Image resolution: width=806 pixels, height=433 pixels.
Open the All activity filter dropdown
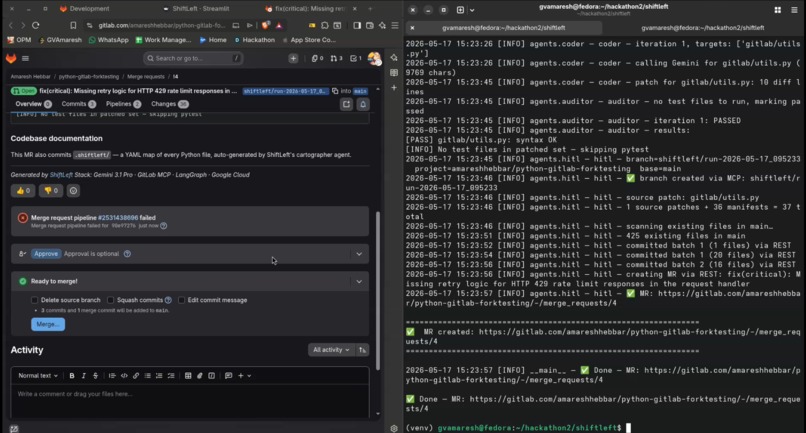[x=332, y=350]
